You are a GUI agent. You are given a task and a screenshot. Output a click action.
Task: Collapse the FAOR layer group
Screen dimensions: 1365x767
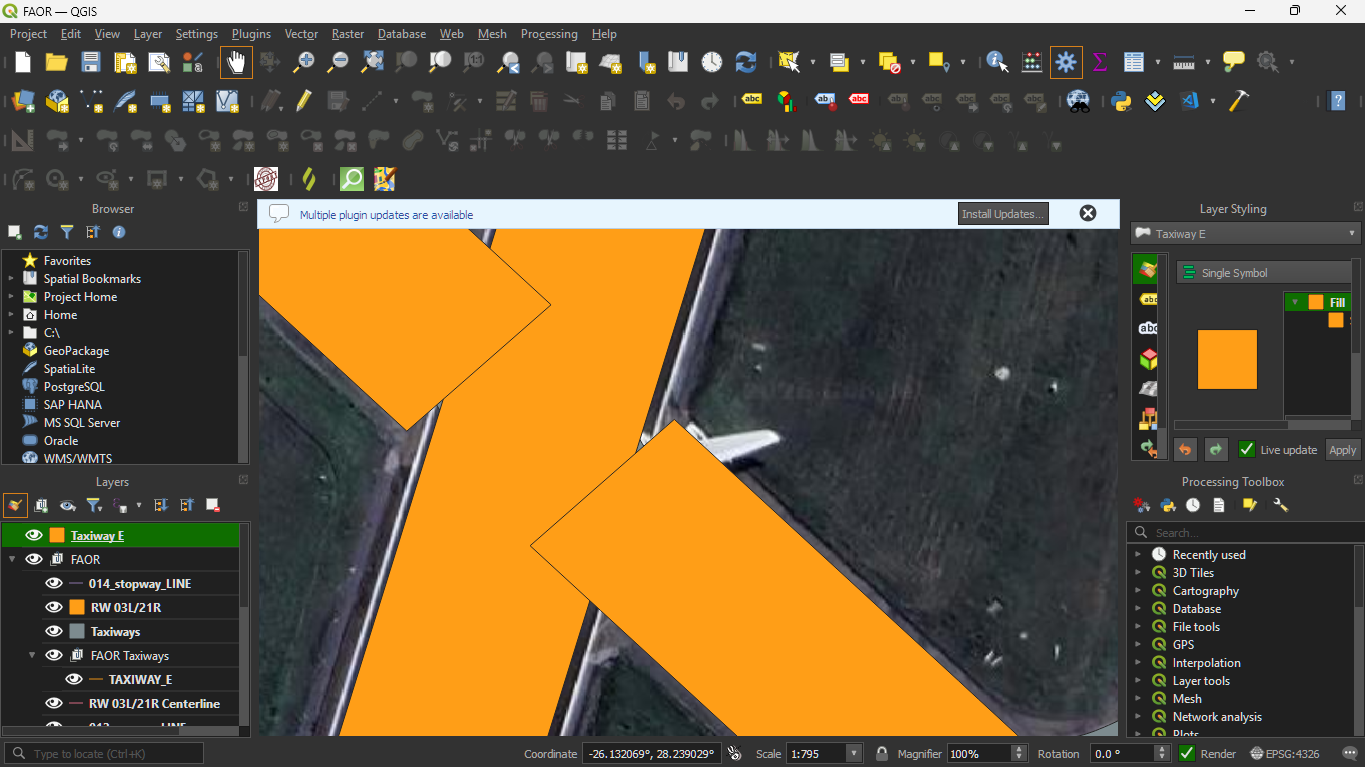pos(12,560)
